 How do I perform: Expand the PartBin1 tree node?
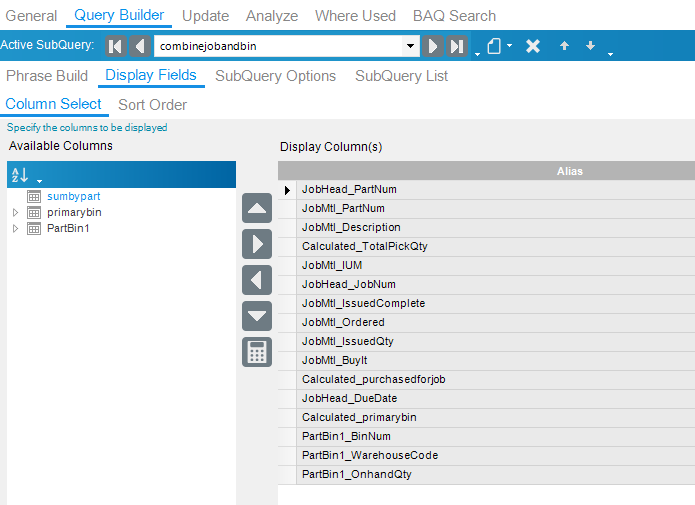16,228
